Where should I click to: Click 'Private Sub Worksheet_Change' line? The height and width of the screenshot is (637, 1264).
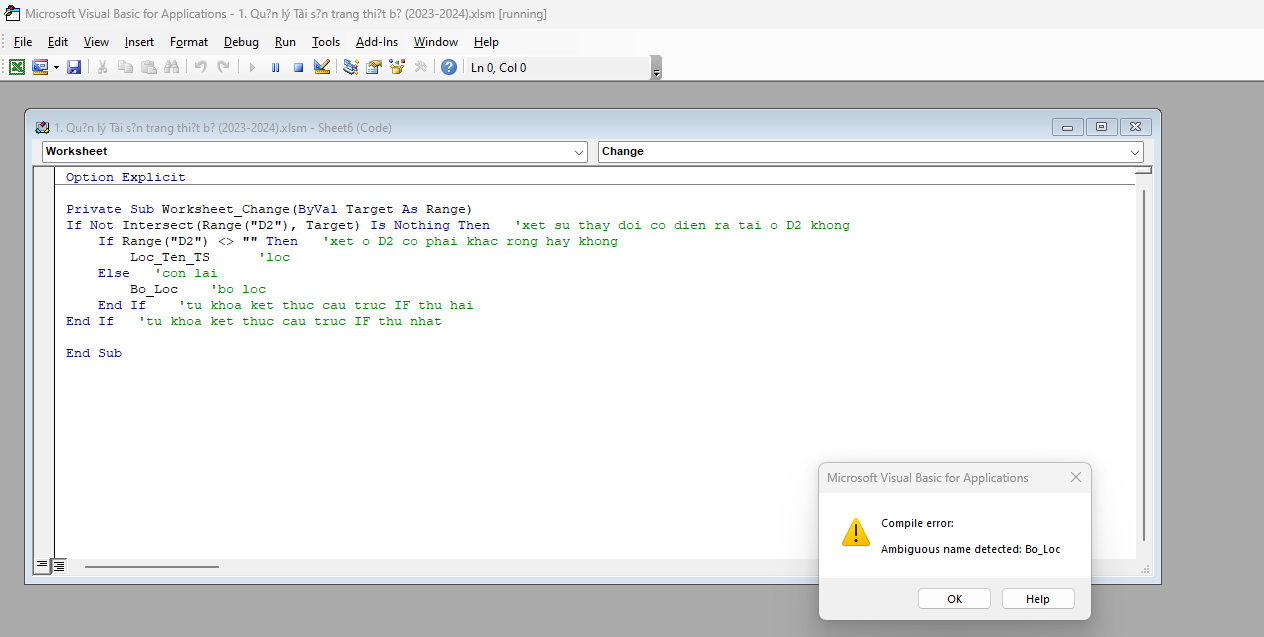268,209
